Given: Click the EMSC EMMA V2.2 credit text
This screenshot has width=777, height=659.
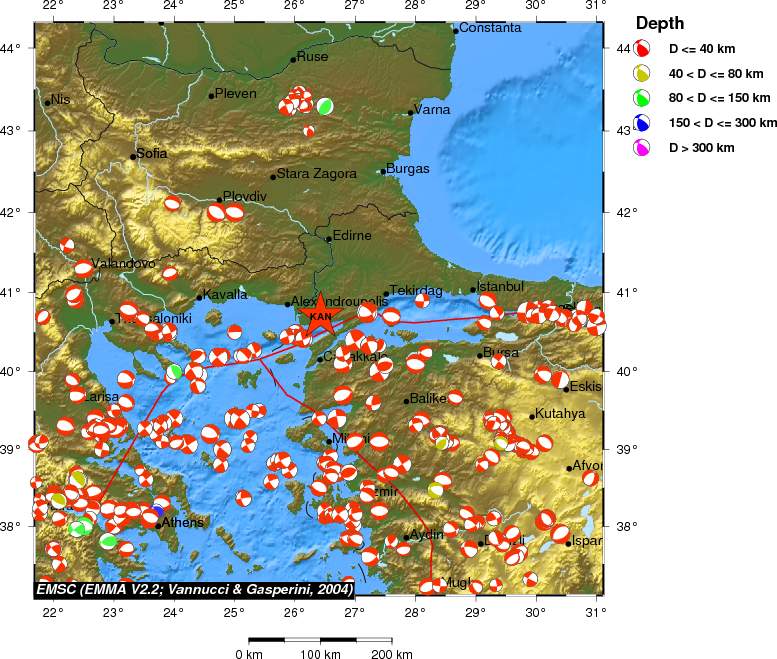Looking at the screenshot, I should pos(194,588).
